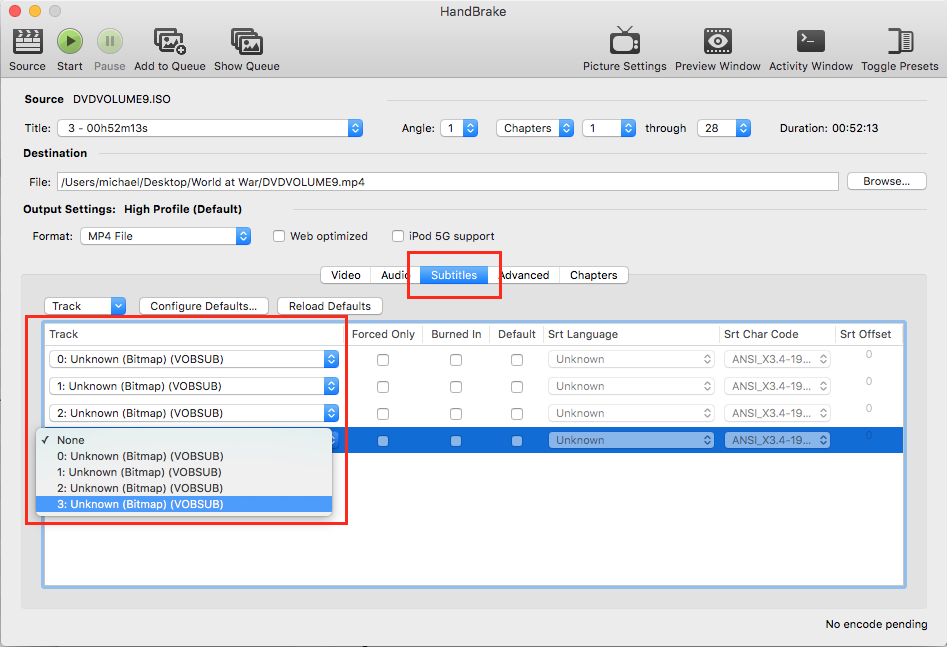Add current job via Add to Queue icon

point(170,42)
